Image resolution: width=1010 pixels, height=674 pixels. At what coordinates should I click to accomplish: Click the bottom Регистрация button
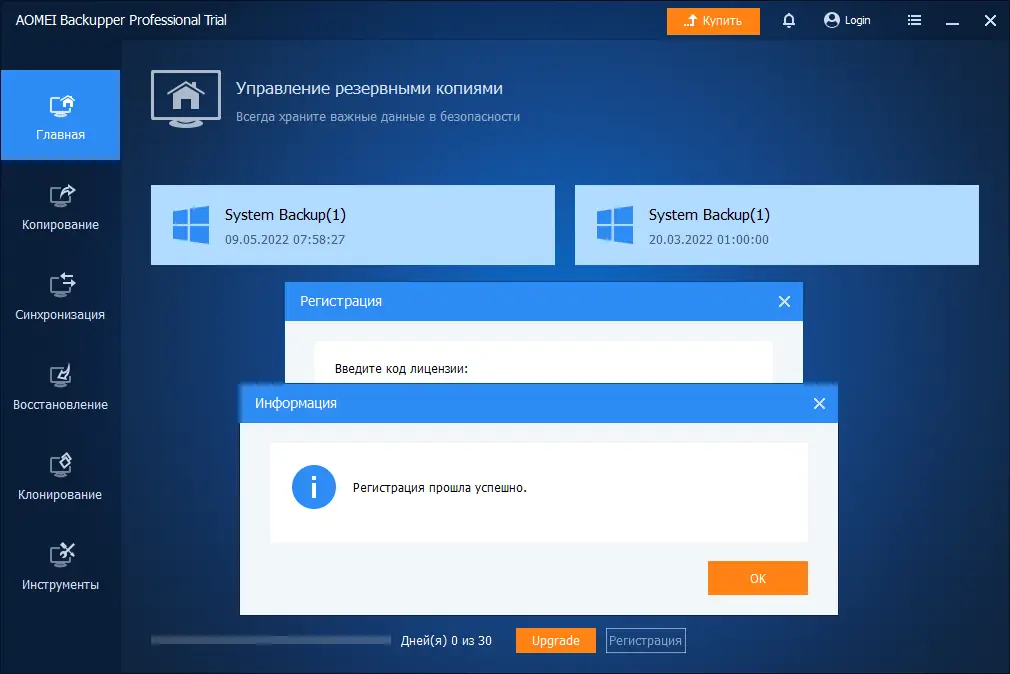(645, 640)
